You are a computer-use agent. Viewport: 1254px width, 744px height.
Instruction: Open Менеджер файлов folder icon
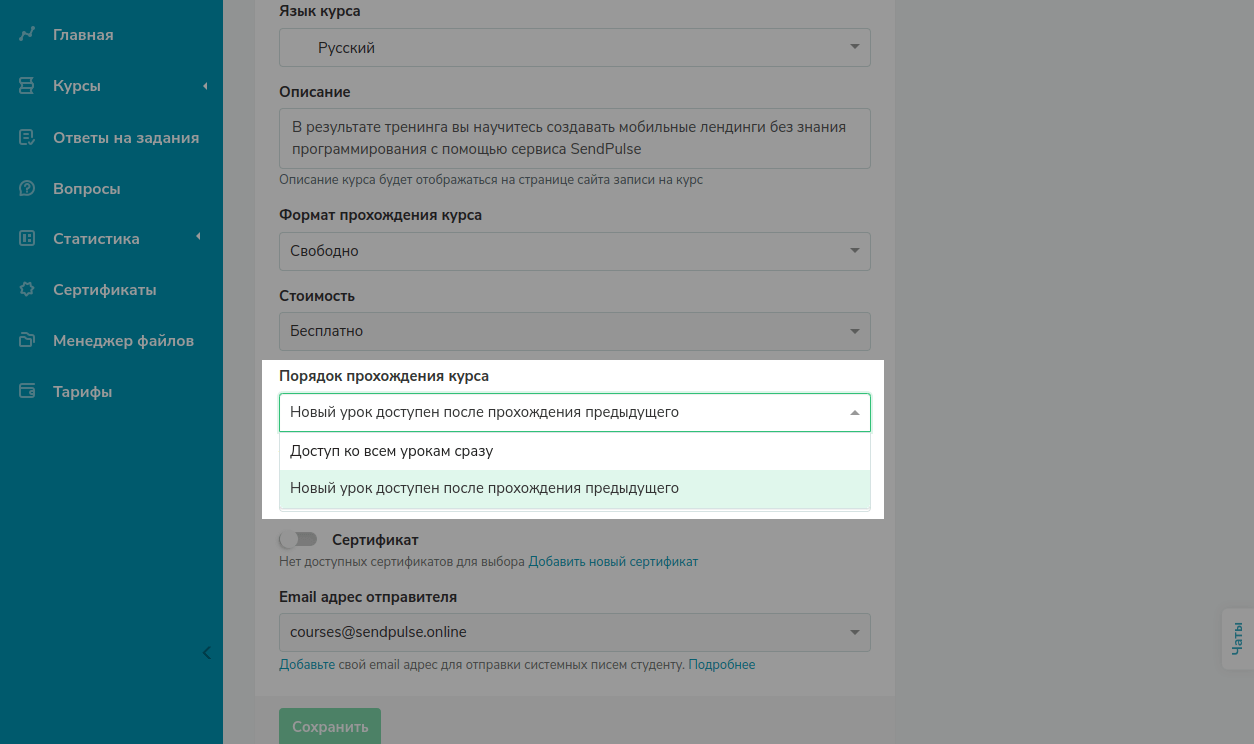point(27,341)
